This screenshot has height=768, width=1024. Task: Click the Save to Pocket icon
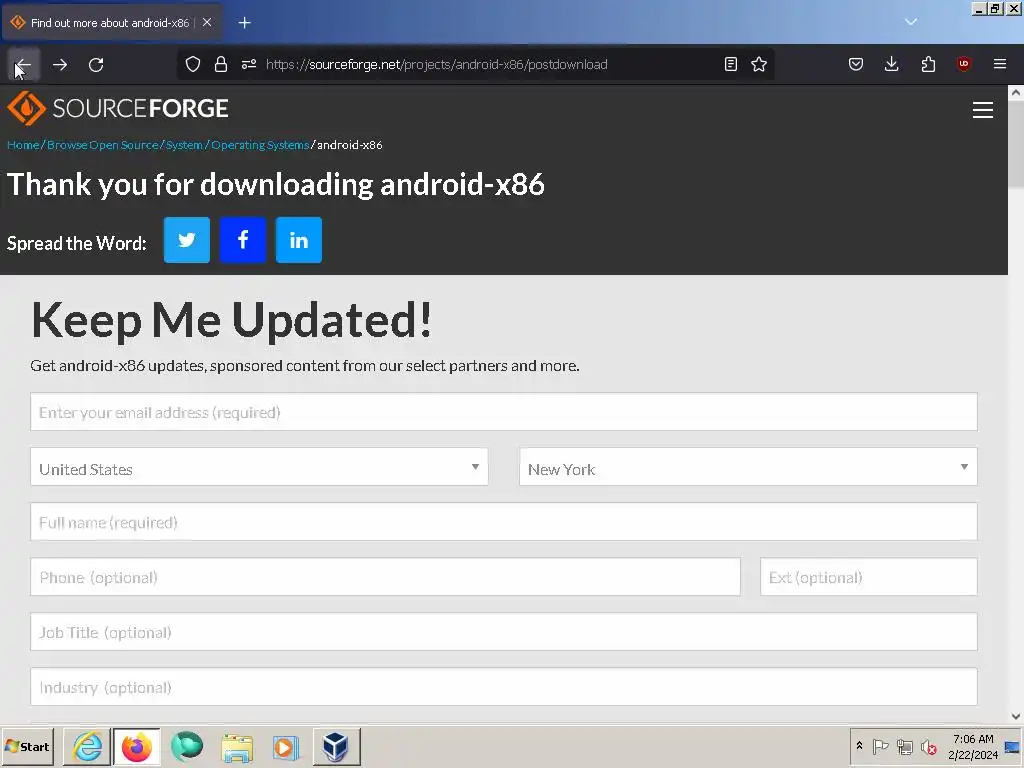click(856, 64)
